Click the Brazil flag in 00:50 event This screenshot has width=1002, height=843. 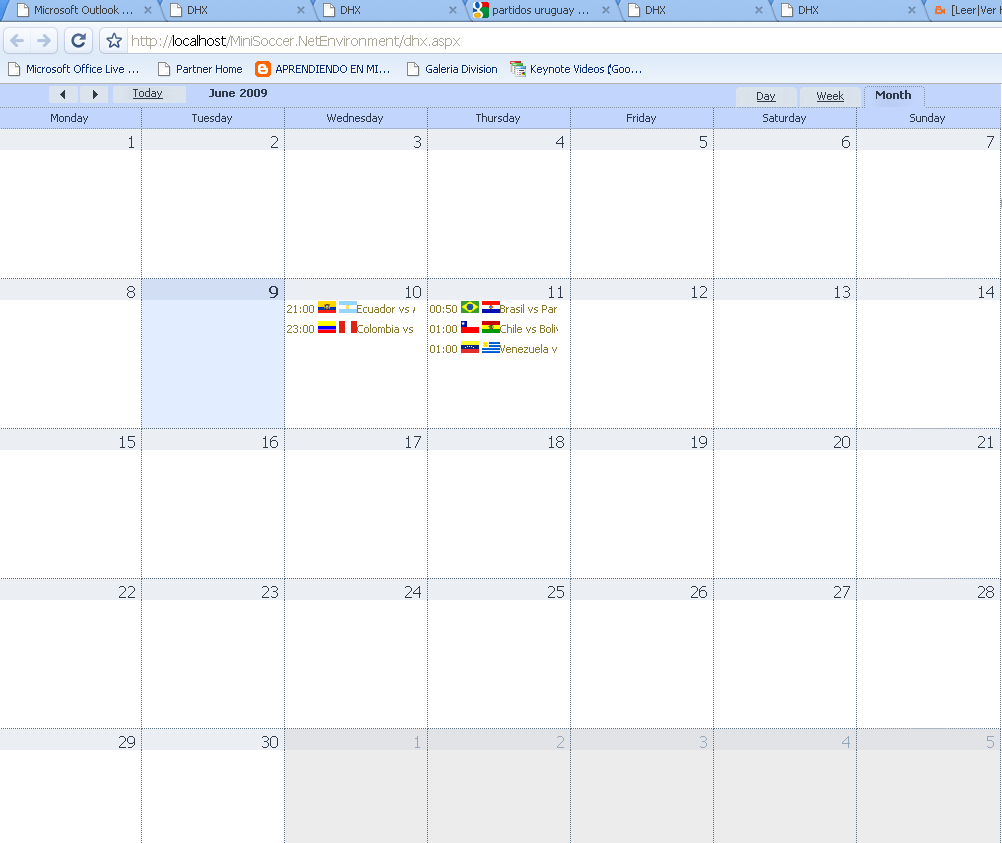pos(470,307)
